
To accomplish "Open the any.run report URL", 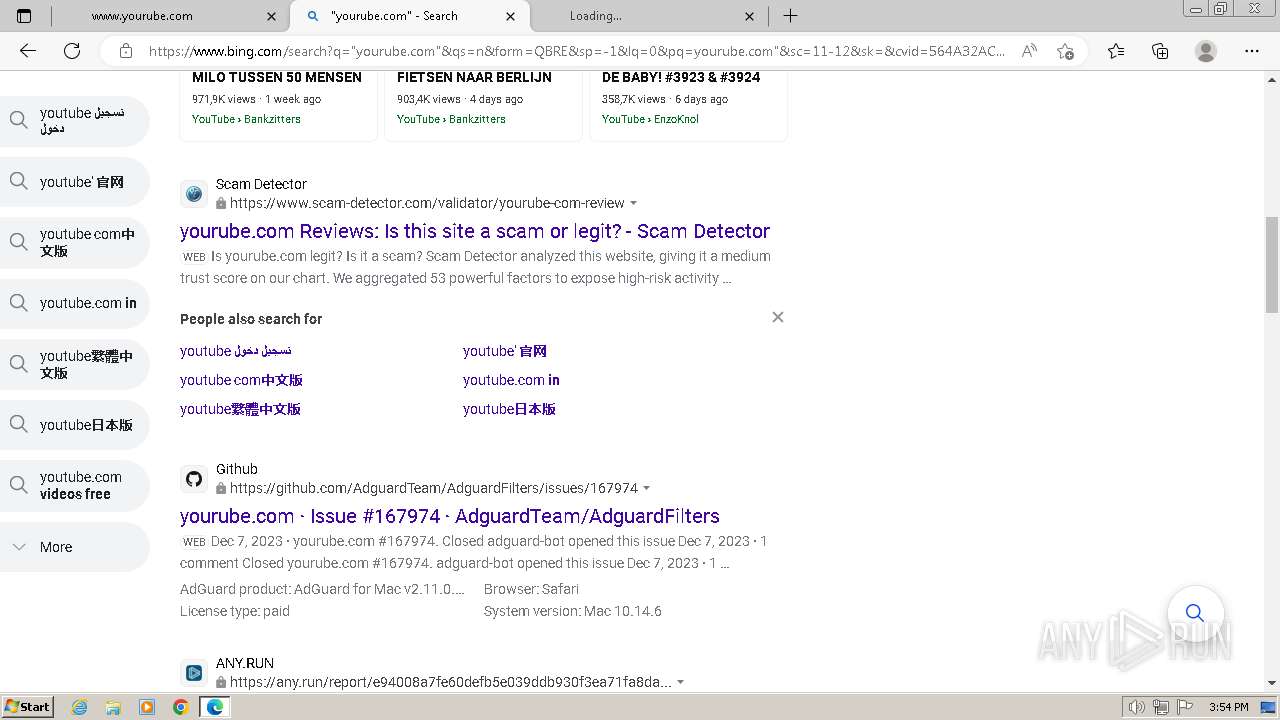I will click(451, 682).
